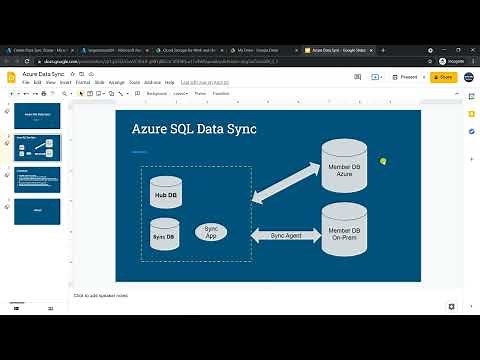The image size is (480, 360).
Task: Select the fourth slide thumbnail
Action: click(37, 212)
